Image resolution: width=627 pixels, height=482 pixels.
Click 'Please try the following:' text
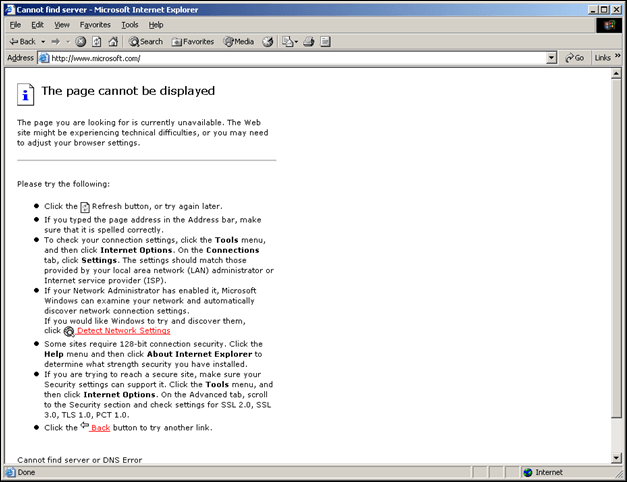coord(63,184)
